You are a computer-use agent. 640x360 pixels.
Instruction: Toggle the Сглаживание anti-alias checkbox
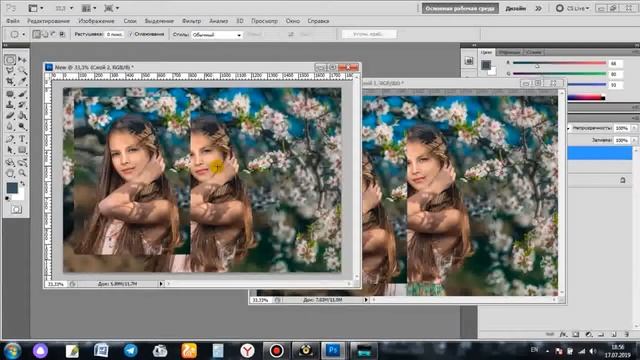pyautogui.click(x=131, y=34)
